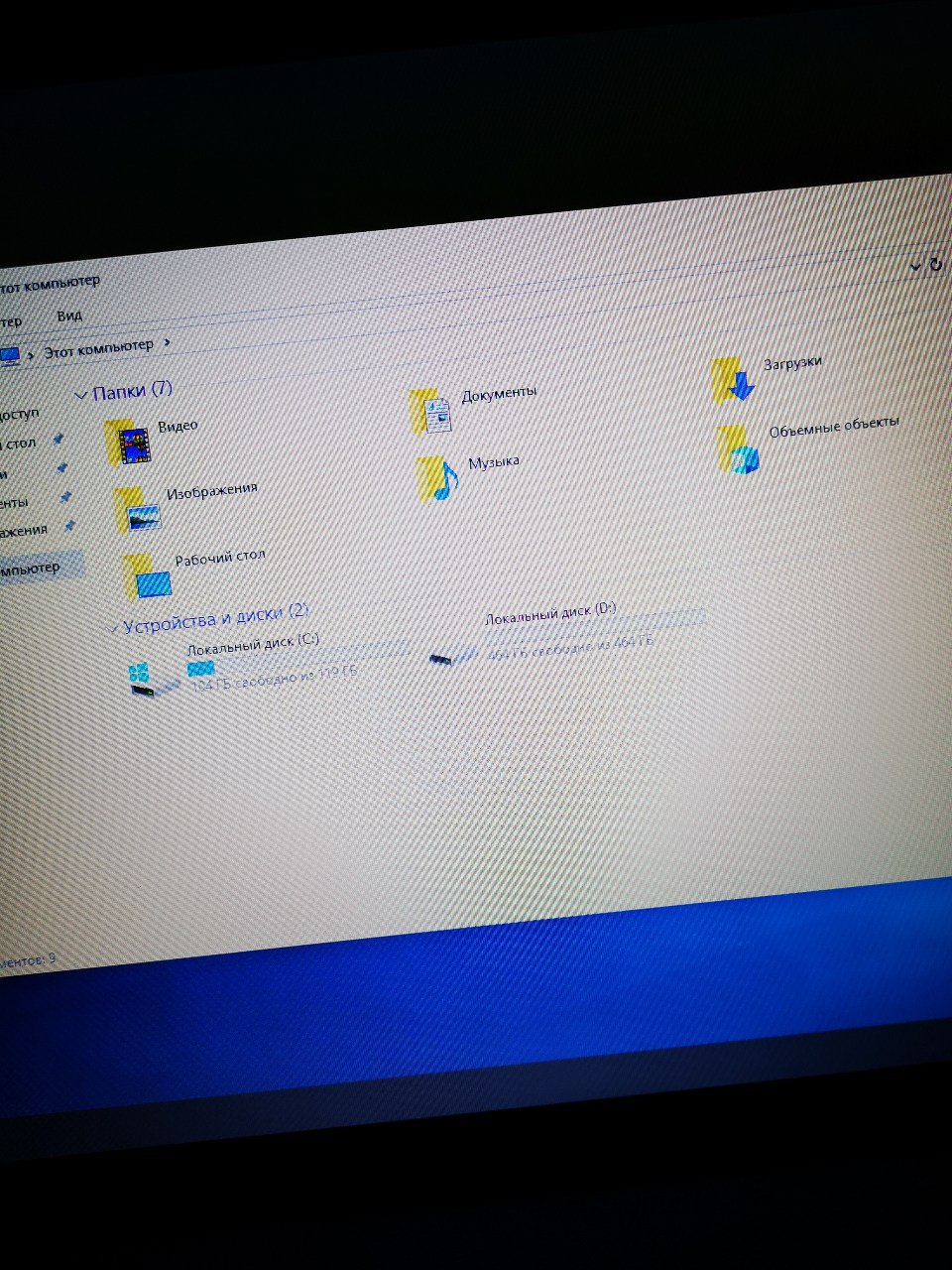The image size is (952, 1270).
Task: Click the Объемные объекты label
Action: coord(834,426)
